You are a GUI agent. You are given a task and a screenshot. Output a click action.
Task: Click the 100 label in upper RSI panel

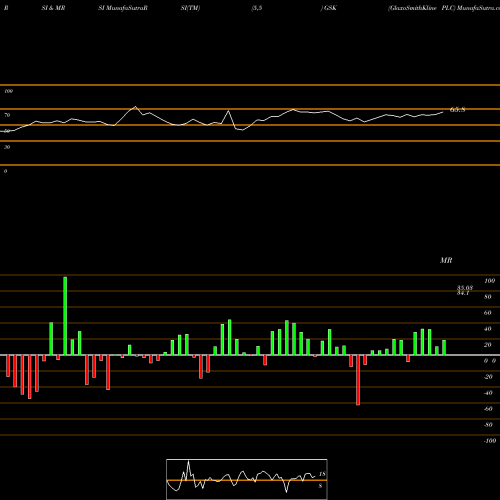pos(8,91)
